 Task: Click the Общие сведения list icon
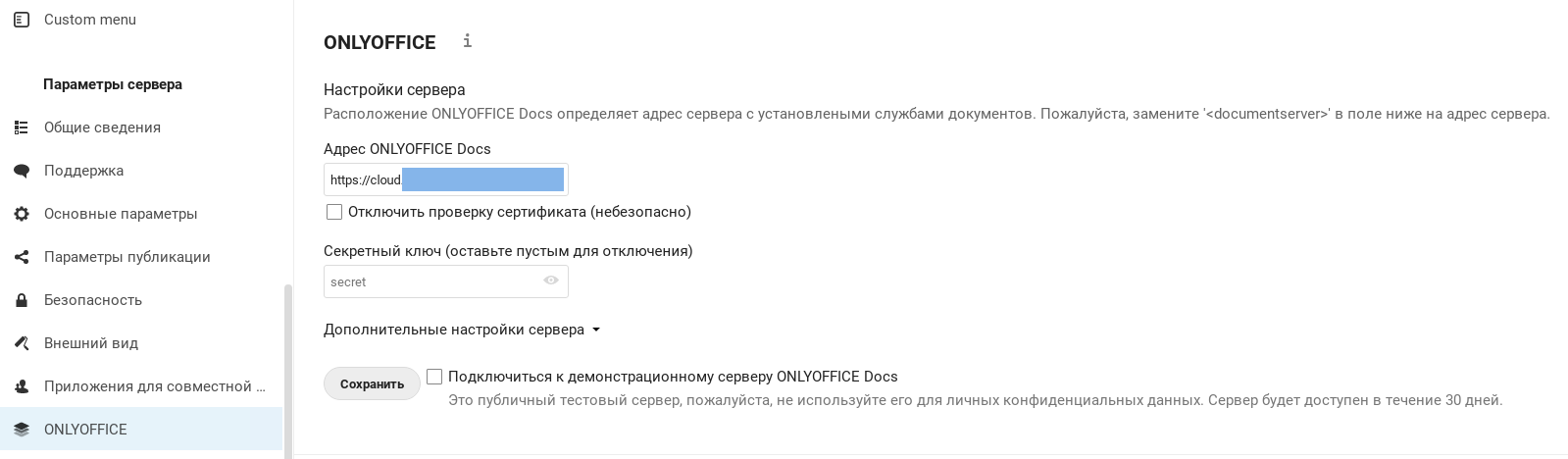[x=22, y=127]
